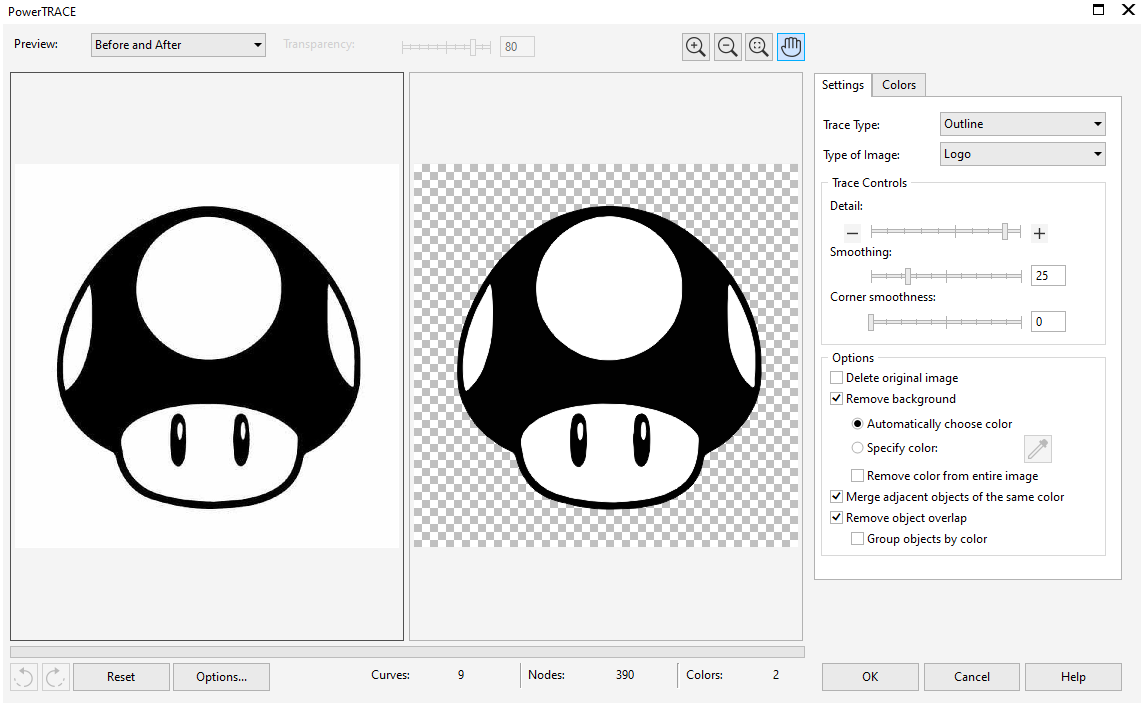
Task: Open the Trace Type dropdown
Action: pyautogui.click(x=1023, y=124)
